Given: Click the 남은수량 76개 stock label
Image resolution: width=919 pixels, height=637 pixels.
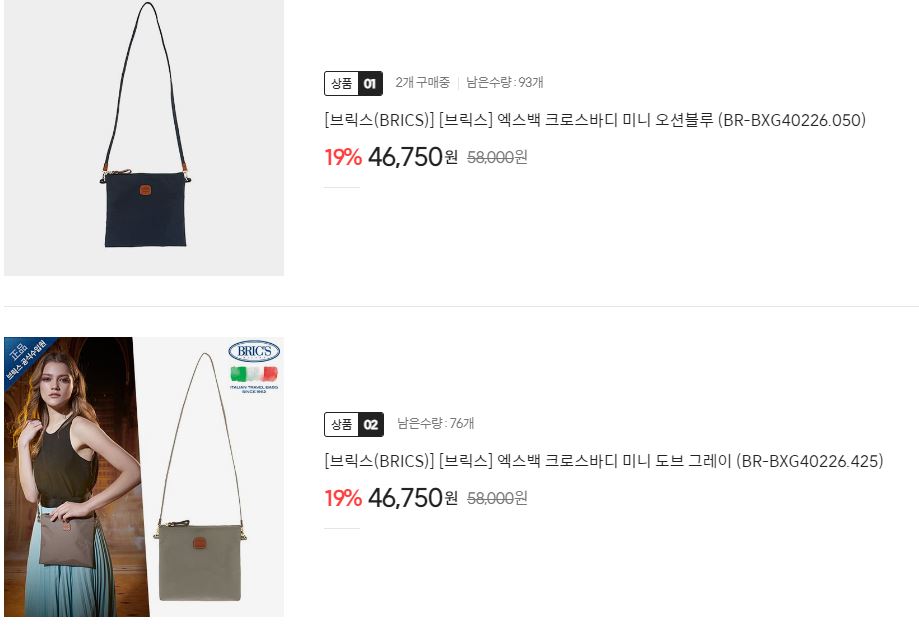Looking at the screenshot, I should coord(435,423).
